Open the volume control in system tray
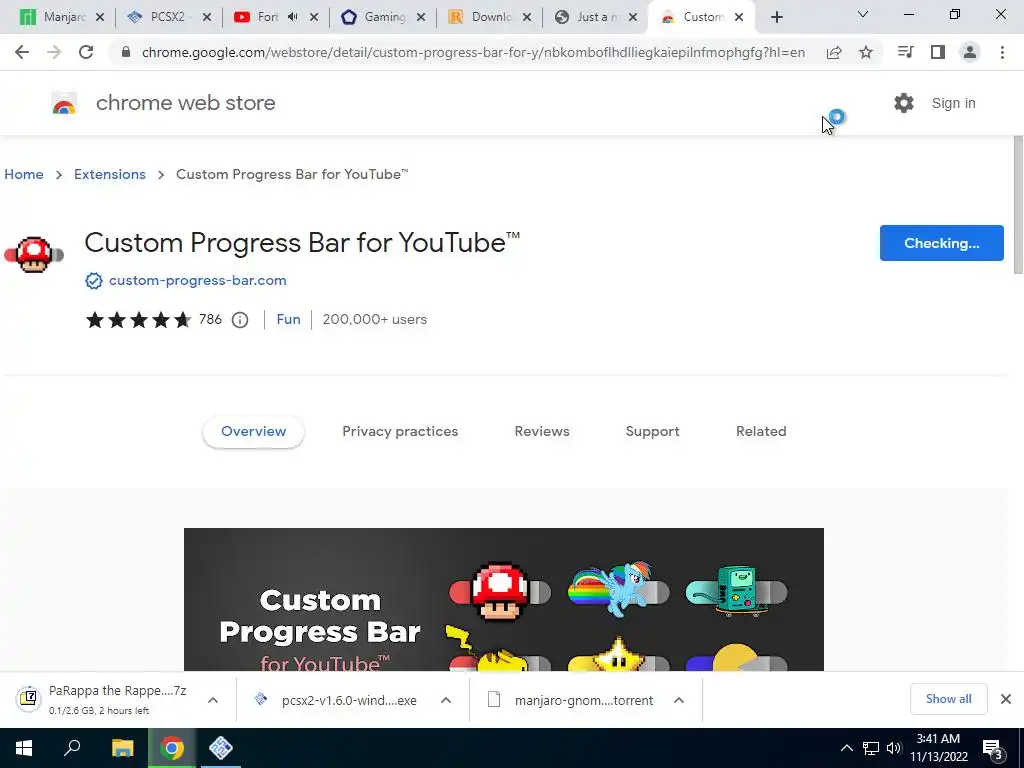The height and width of the screenshot is (768, 1024). [894, 748]
